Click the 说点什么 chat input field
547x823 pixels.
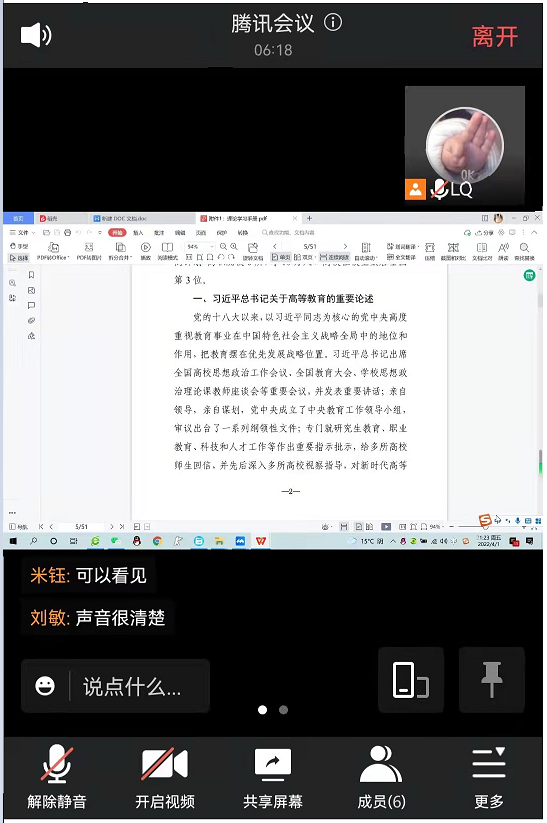click(x=115, y=686)
